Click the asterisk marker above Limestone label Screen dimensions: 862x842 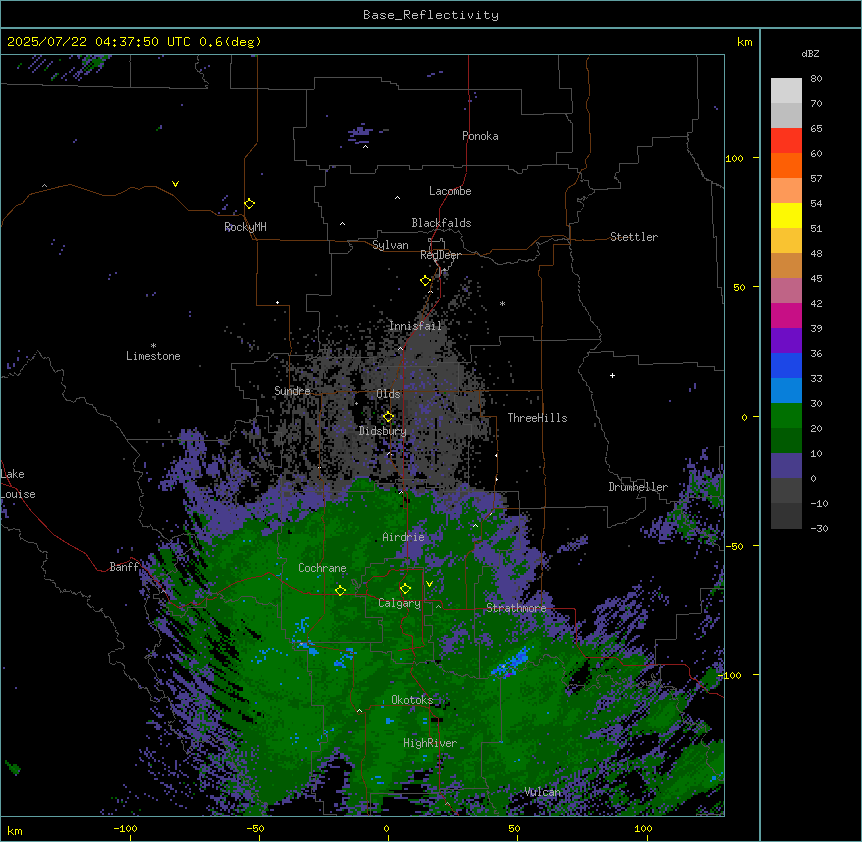click(x=153, y=346)
